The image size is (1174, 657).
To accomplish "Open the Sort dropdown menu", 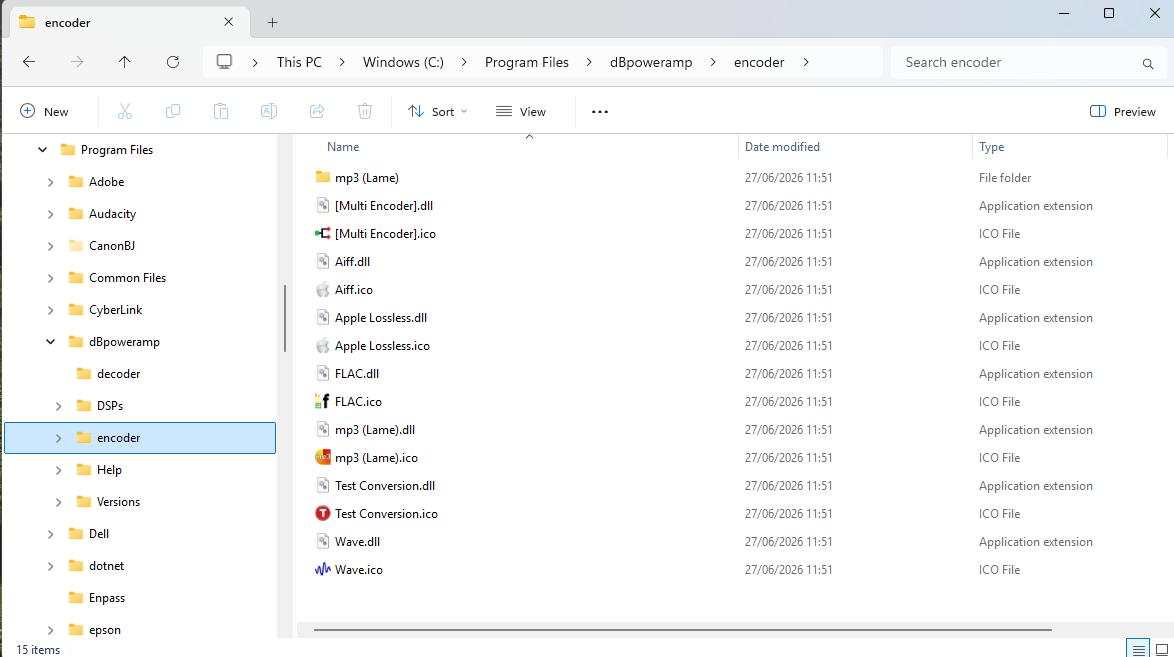I will [438, 112].
